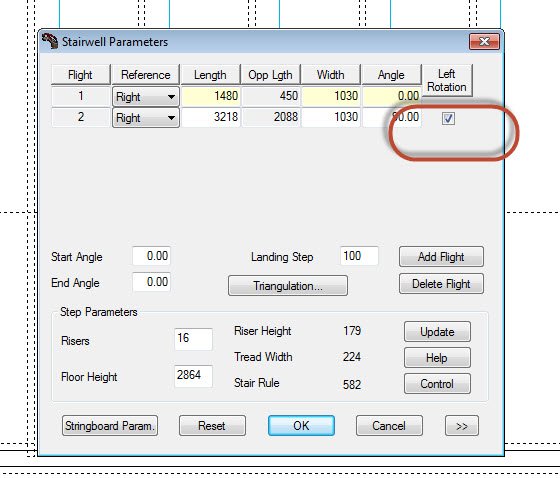The height and width of the screenshot is (478, 560).
Task: Click the Control button
Action: tap(437, 384)
